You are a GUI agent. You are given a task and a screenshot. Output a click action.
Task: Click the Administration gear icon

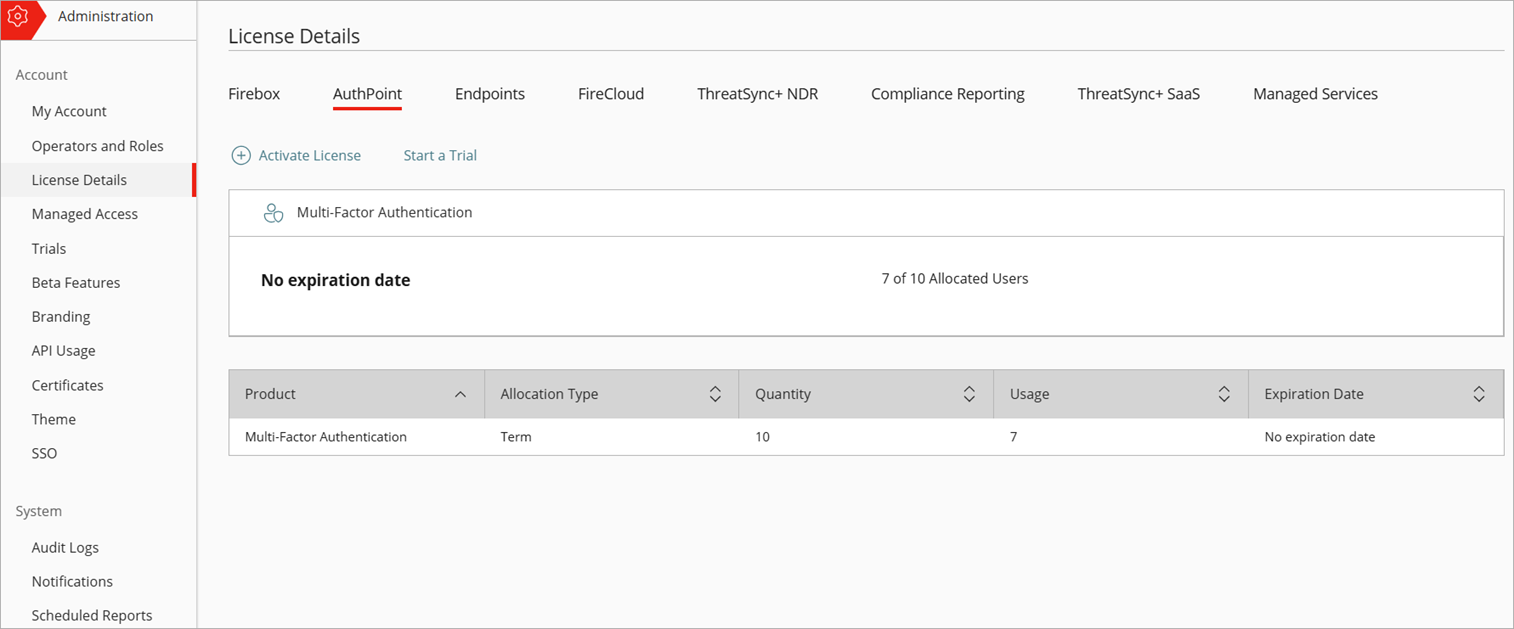pyautogui.click(x=17, y=17)
